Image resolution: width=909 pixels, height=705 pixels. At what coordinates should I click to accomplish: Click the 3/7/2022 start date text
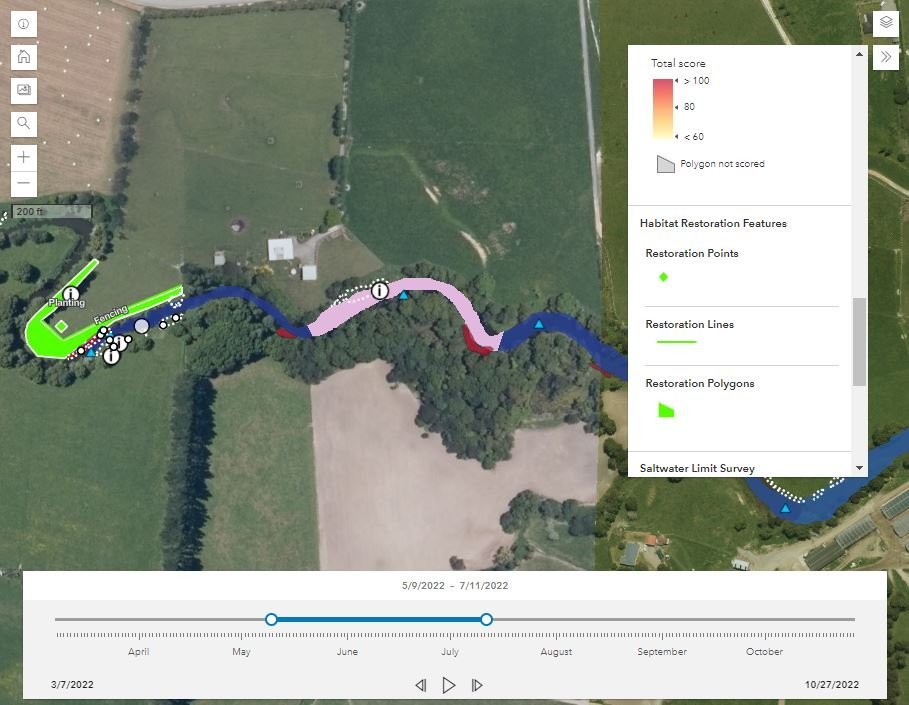[x=72, y=685]
